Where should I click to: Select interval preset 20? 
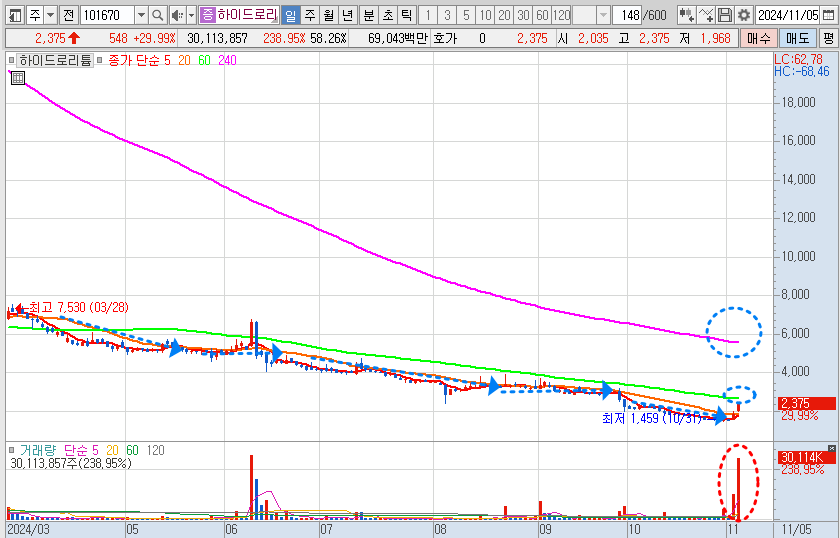tap(505, 15)
